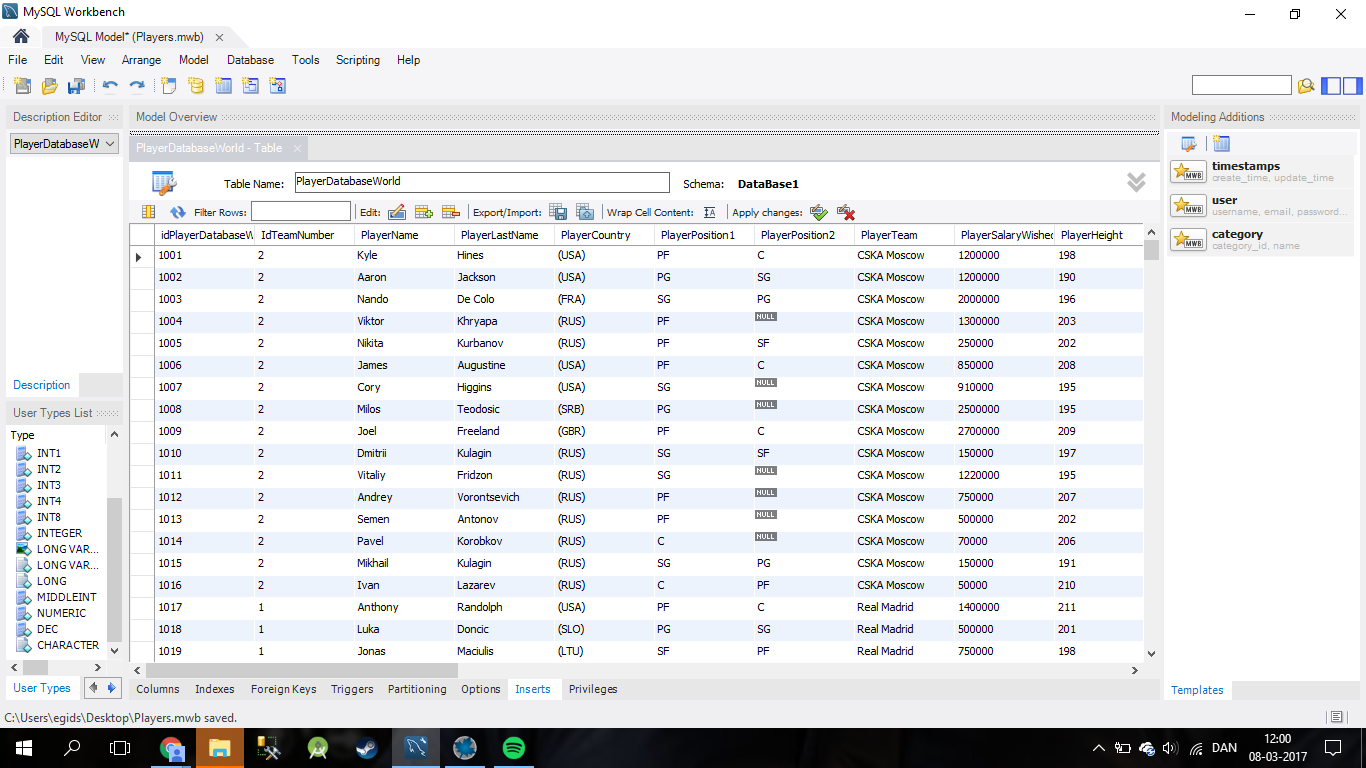Click the Filter Rows input field
This screenshot has height=768, width=1366.
pyautogui.click(x=300, y=212)
